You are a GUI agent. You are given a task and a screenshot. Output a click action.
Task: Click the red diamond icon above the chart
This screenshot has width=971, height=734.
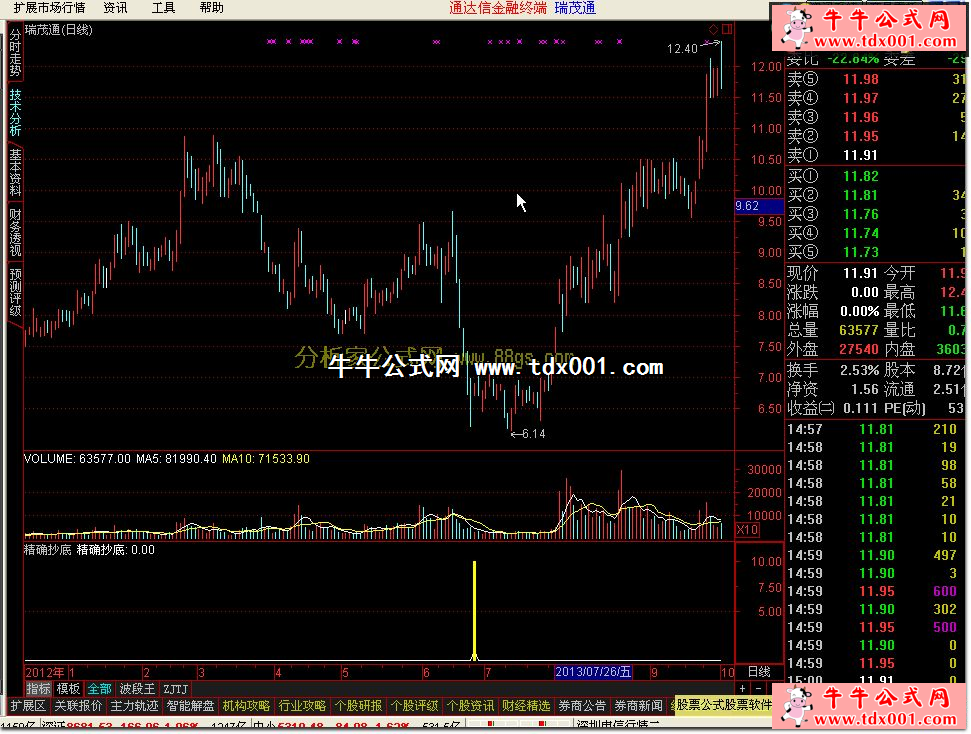tap(713, 29)
